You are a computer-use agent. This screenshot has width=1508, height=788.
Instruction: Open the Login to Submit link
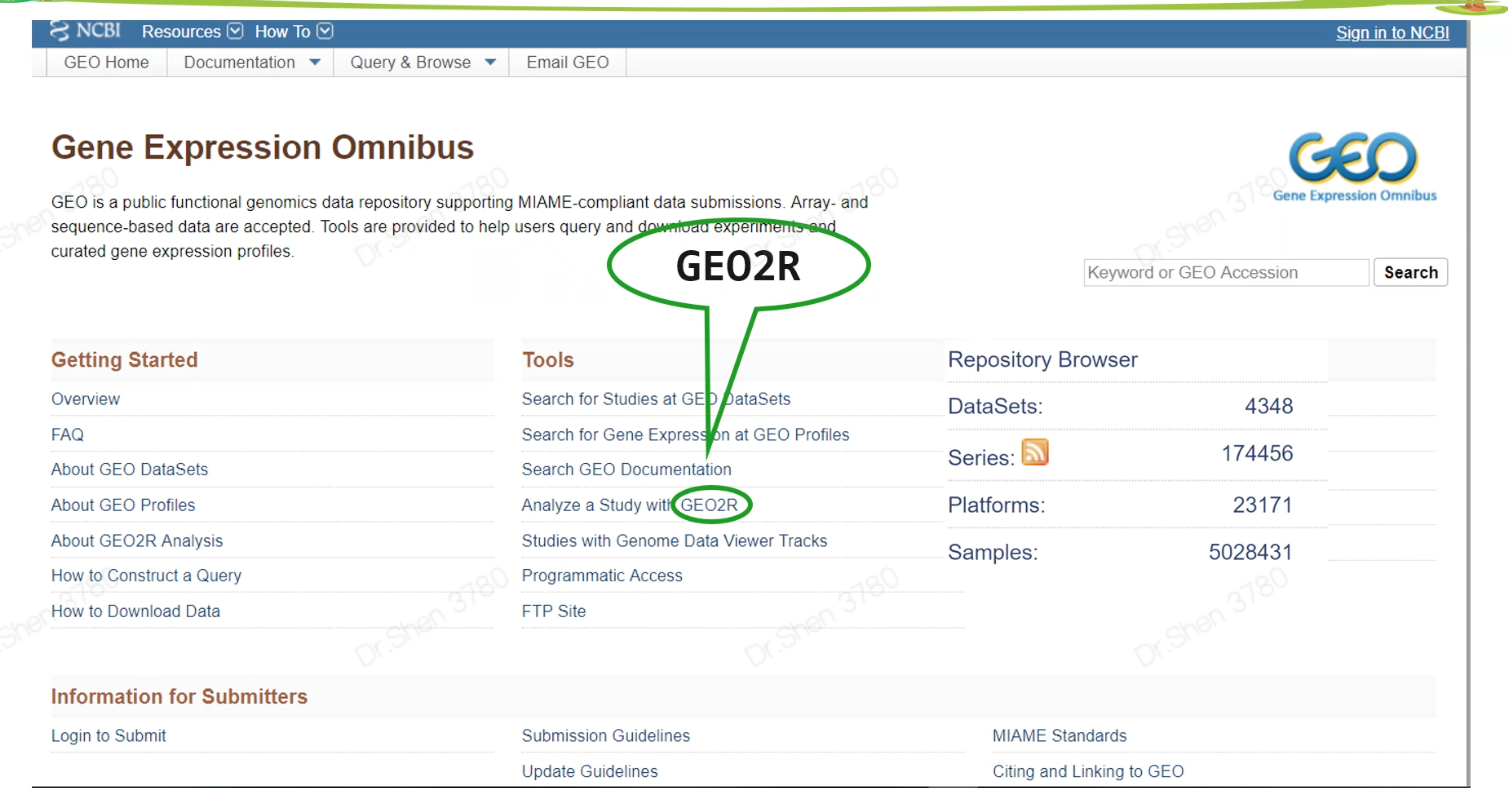tap(108, 736)
